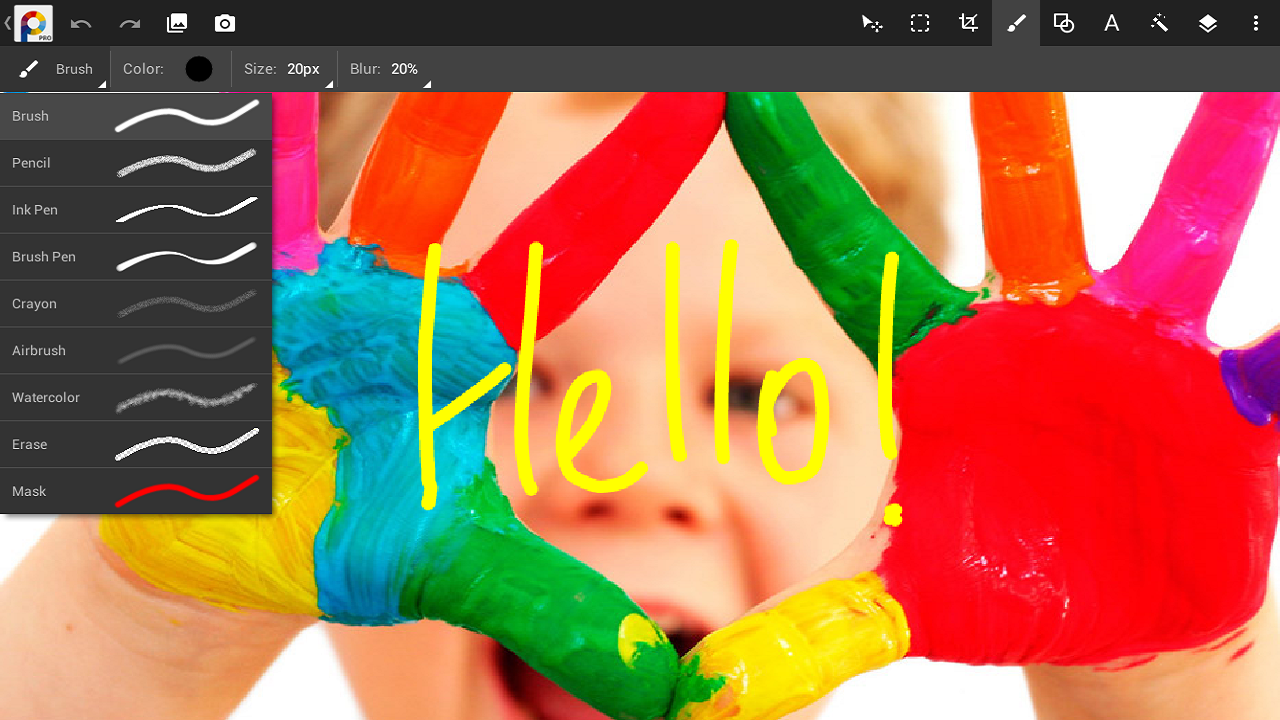This screenshot has height=720, width=1280.
Task: Select the Crop tool
Action: point(967,23)
